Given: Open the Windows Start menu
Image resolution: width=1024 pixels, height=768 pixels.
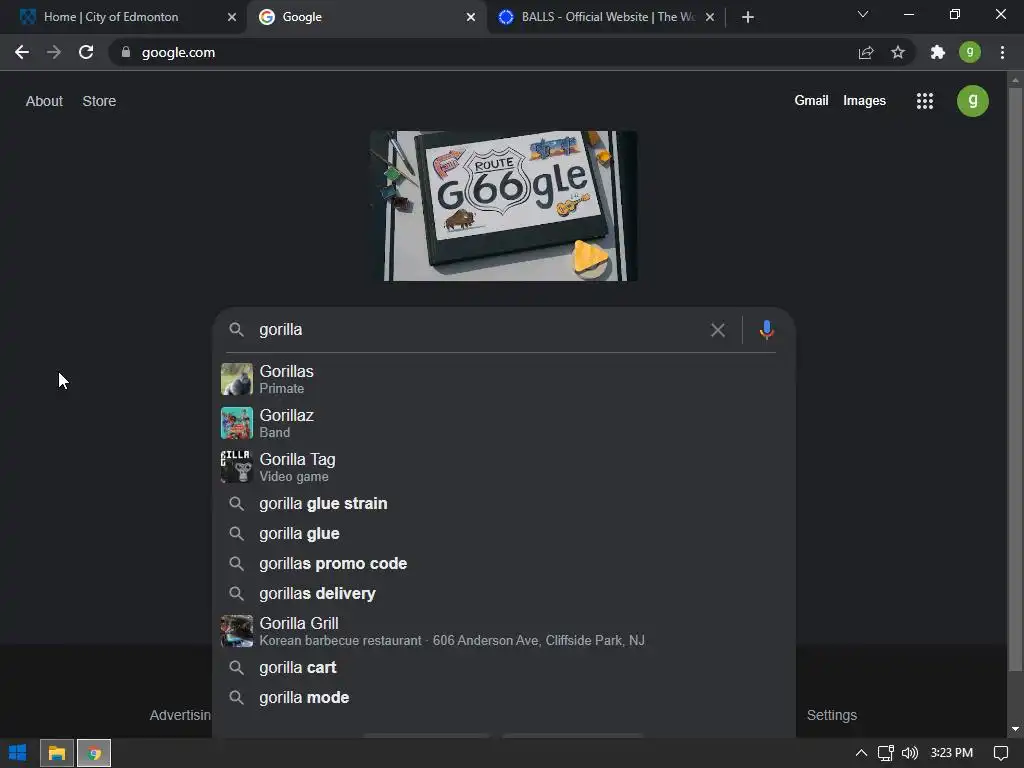Looking at the screenshot, I should [x=18, y=753].
